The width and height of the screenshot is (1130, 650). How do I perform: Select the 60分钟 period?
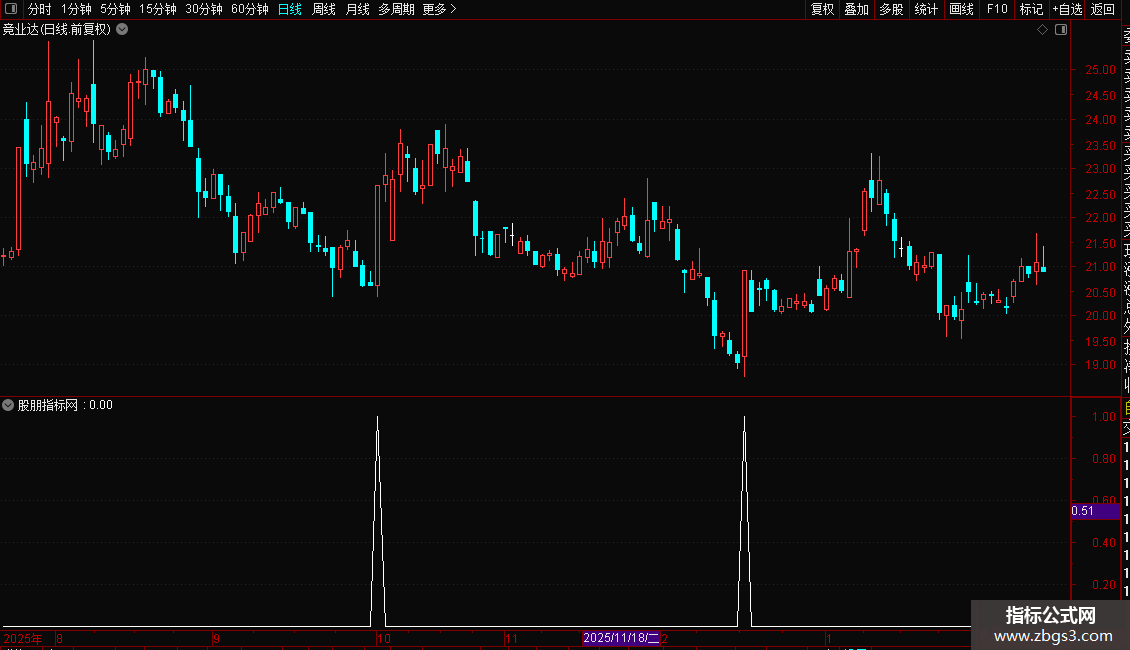[250, 9]
